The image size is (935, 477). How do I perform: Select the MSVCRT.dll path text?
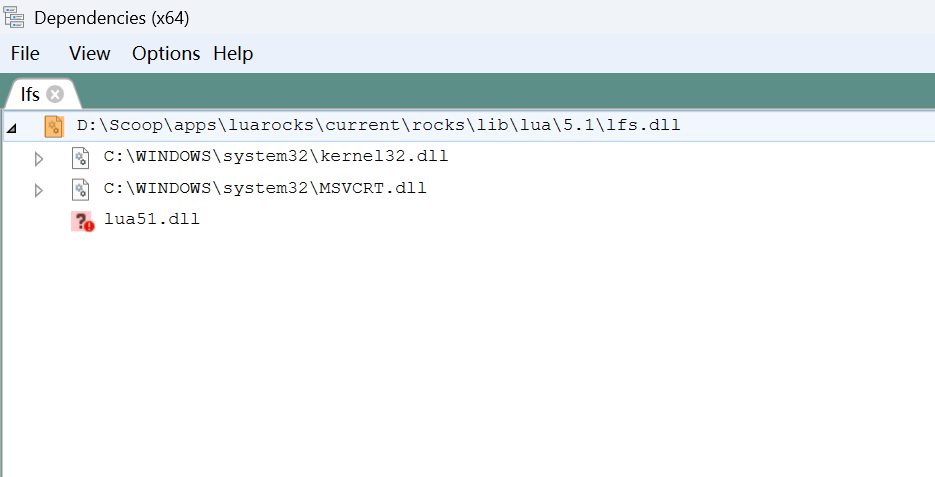[265, 188]
